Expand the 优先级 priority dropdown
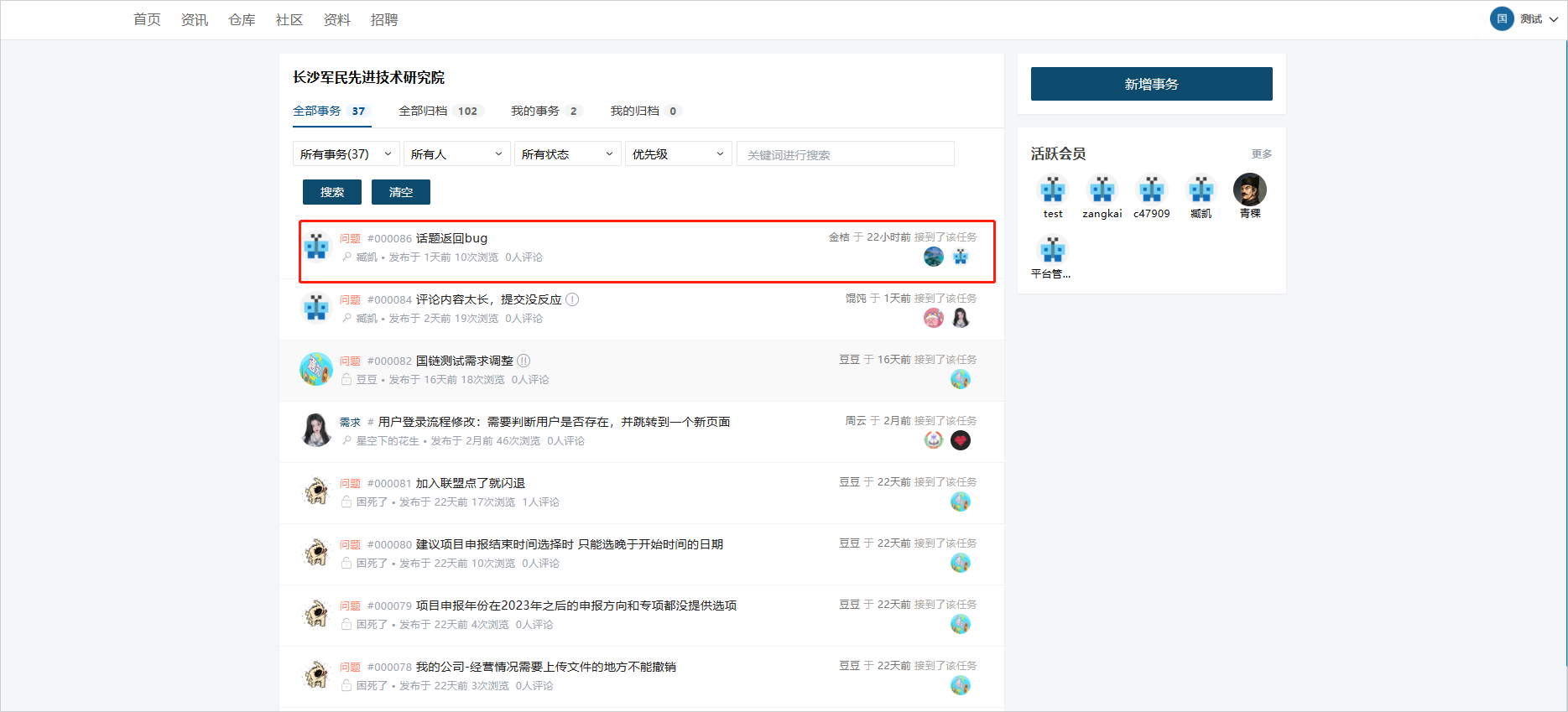The width and height of the screenshot is (1568, 712). (x=678, y=154)
